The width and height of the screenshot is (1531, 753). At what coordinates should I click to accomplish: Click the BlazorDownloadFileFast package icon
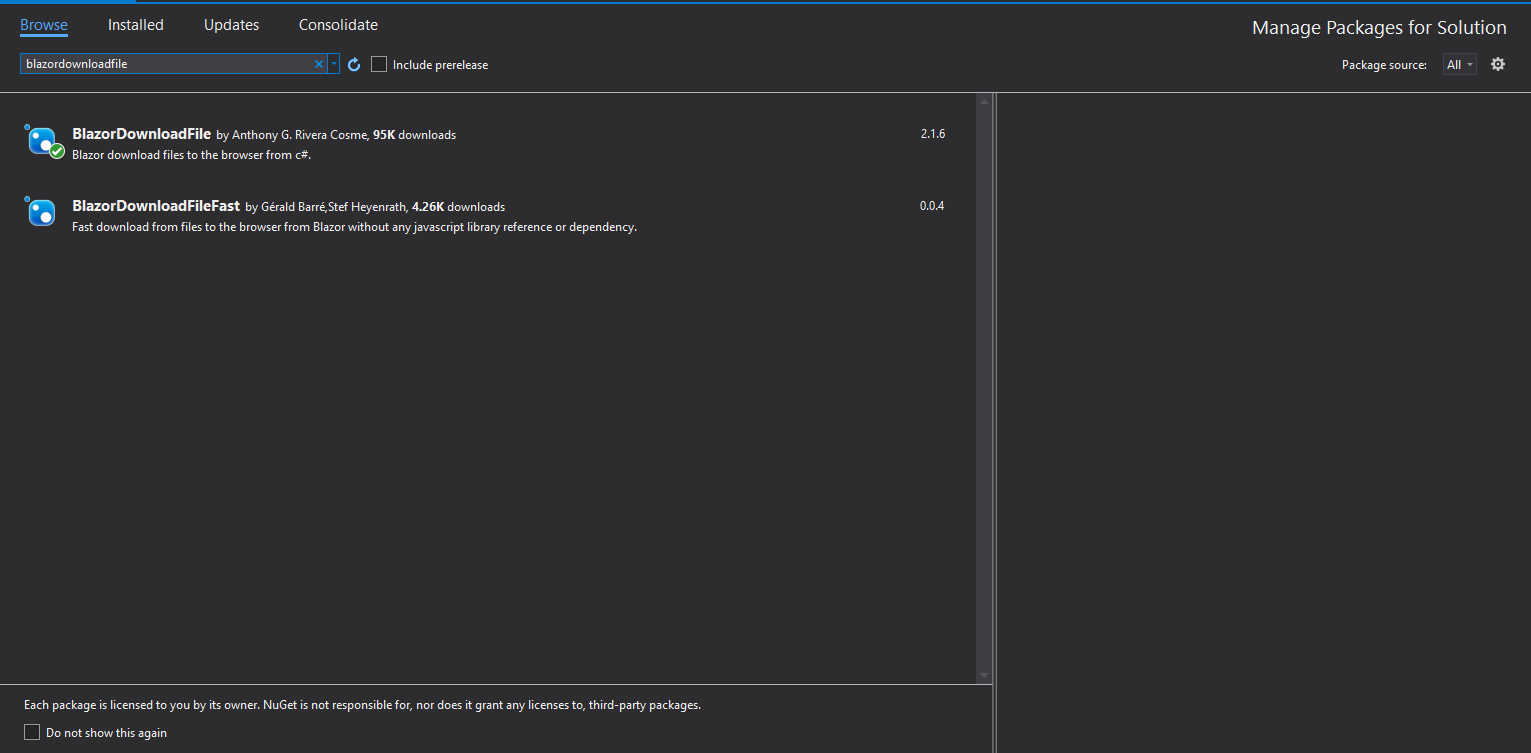pos(41,212)
